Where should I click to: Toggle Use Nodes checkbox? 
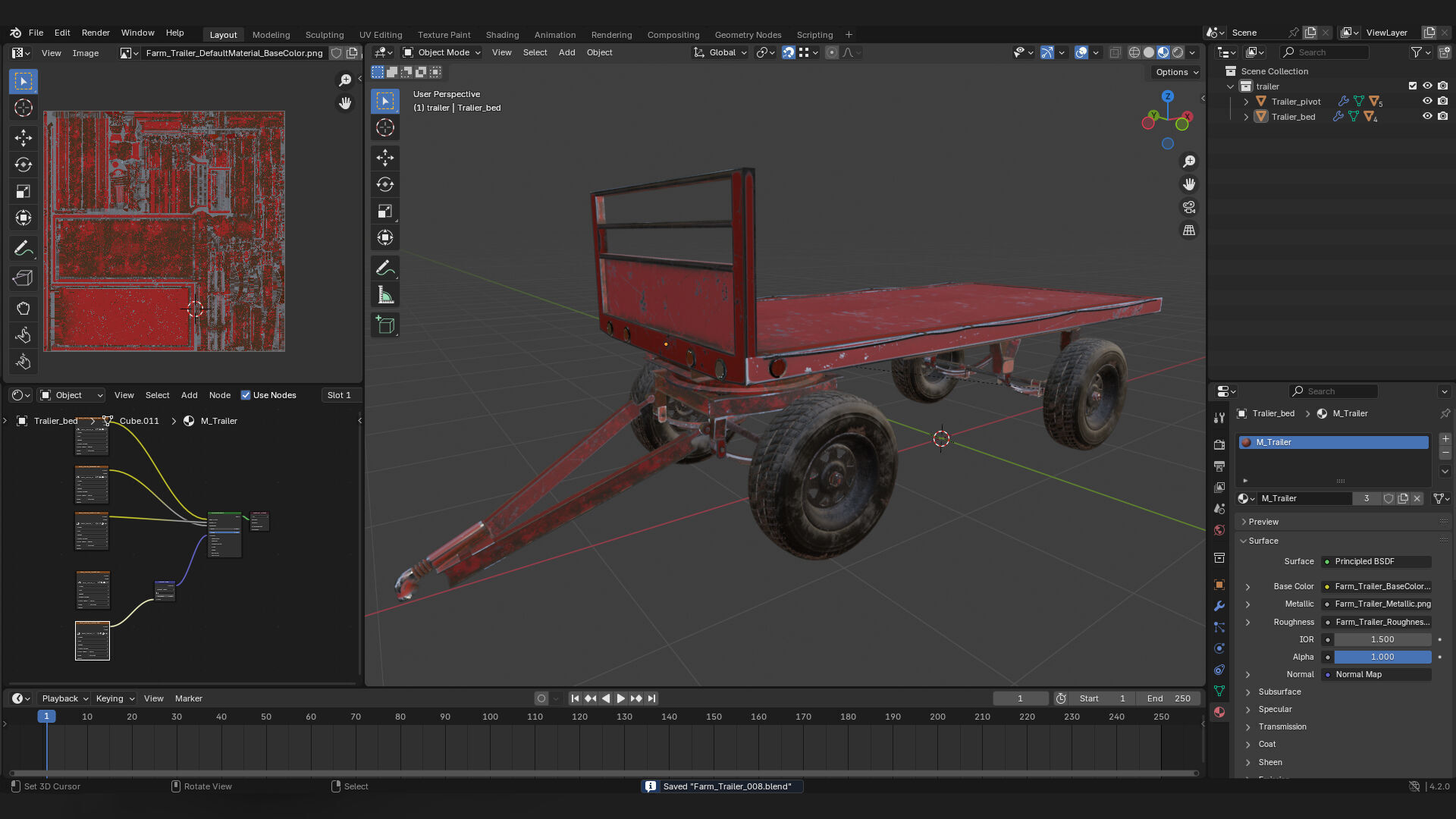(x=246, y=395)
